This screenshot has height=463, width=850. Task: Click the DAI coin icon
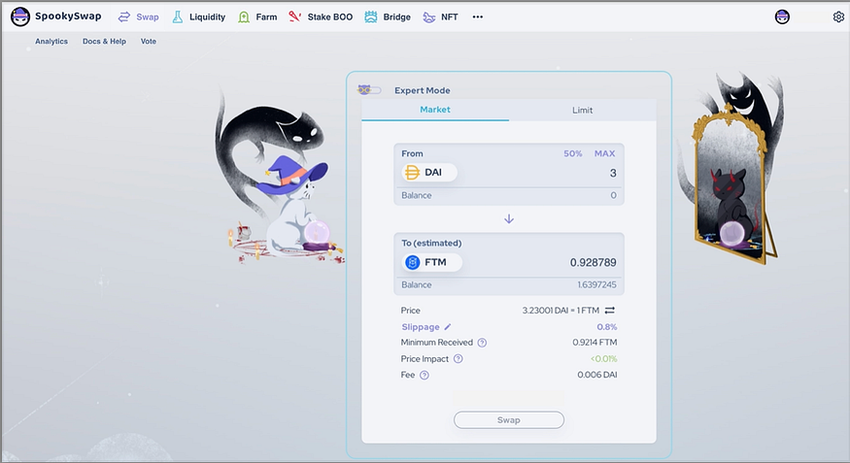point(412,172)
